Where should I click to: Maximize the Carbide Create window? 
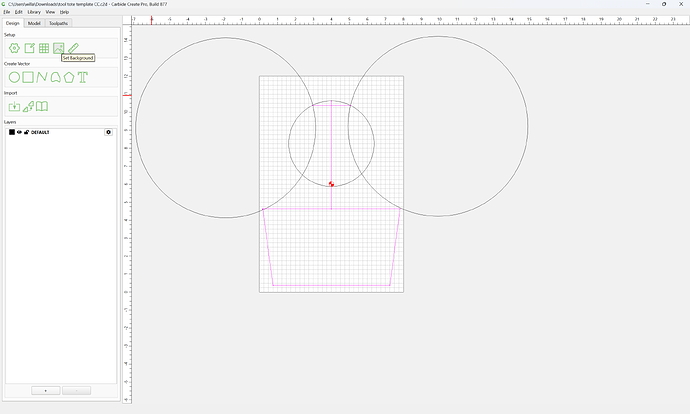coord(664,4)
